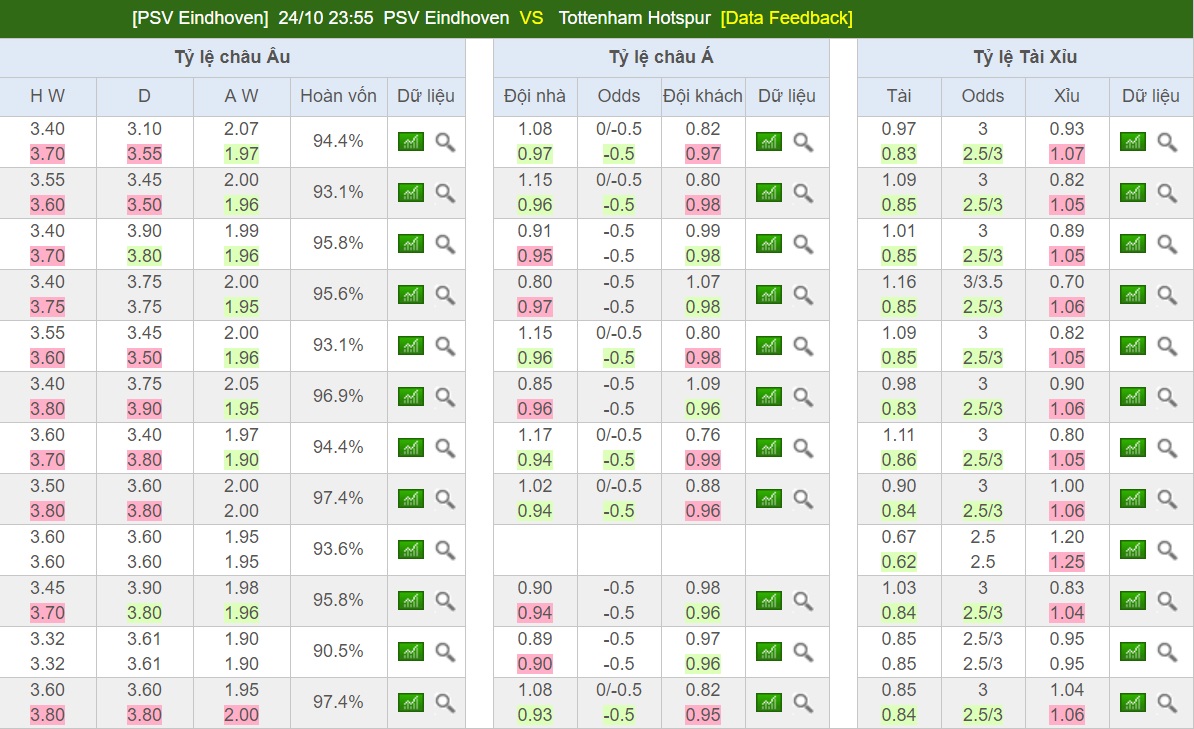
Task: View chart for Asian row 0.89, -0.5, 0.97
Action: [768, 652]
